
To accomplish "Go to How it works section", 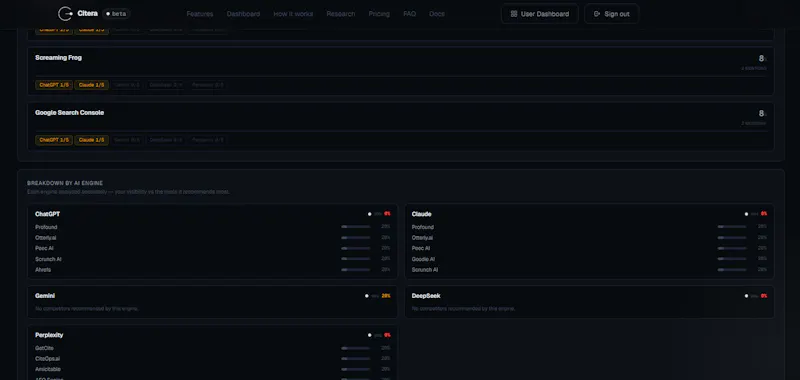I will pos(293,14).
